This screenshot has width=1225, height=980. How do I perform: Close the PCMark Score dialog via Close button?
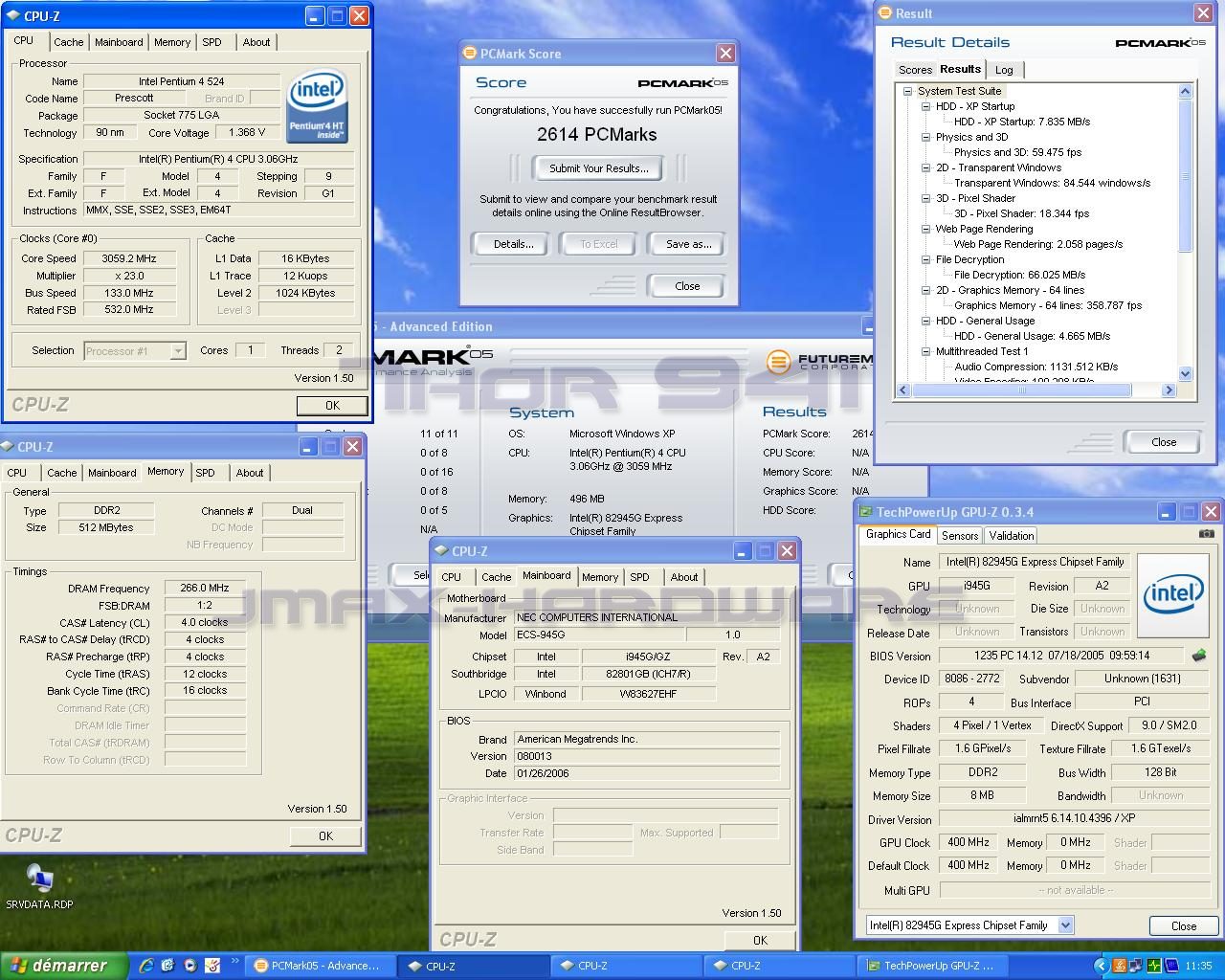(x=687, y=286)
